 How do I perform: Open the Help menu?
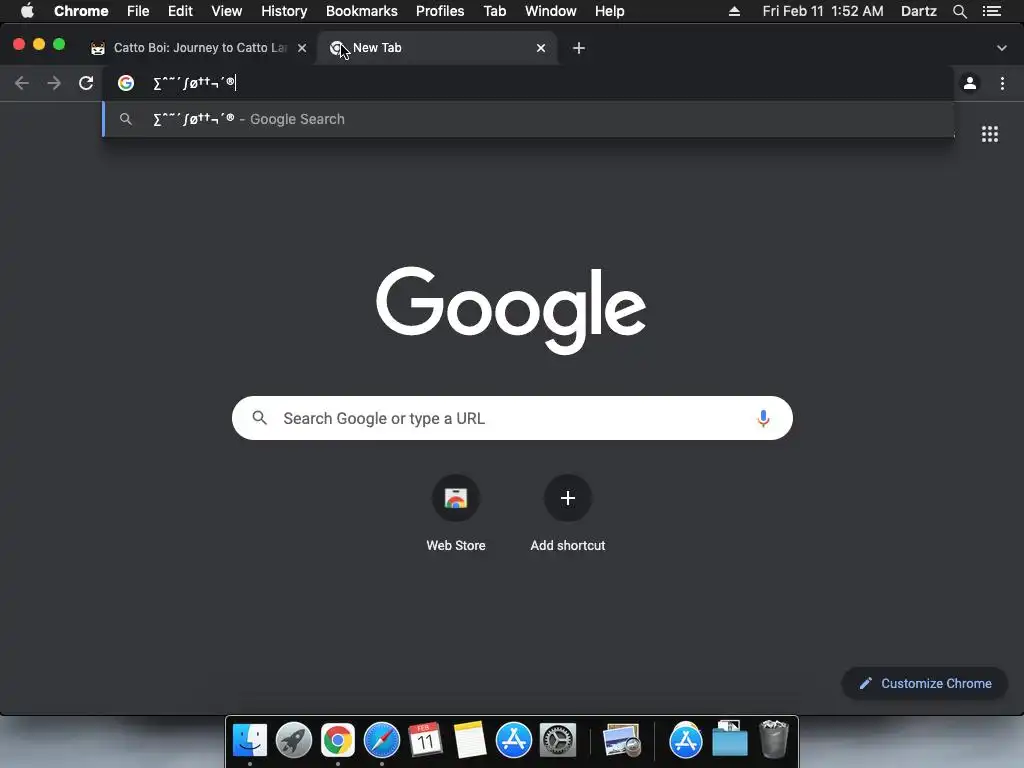pos(609,11)
